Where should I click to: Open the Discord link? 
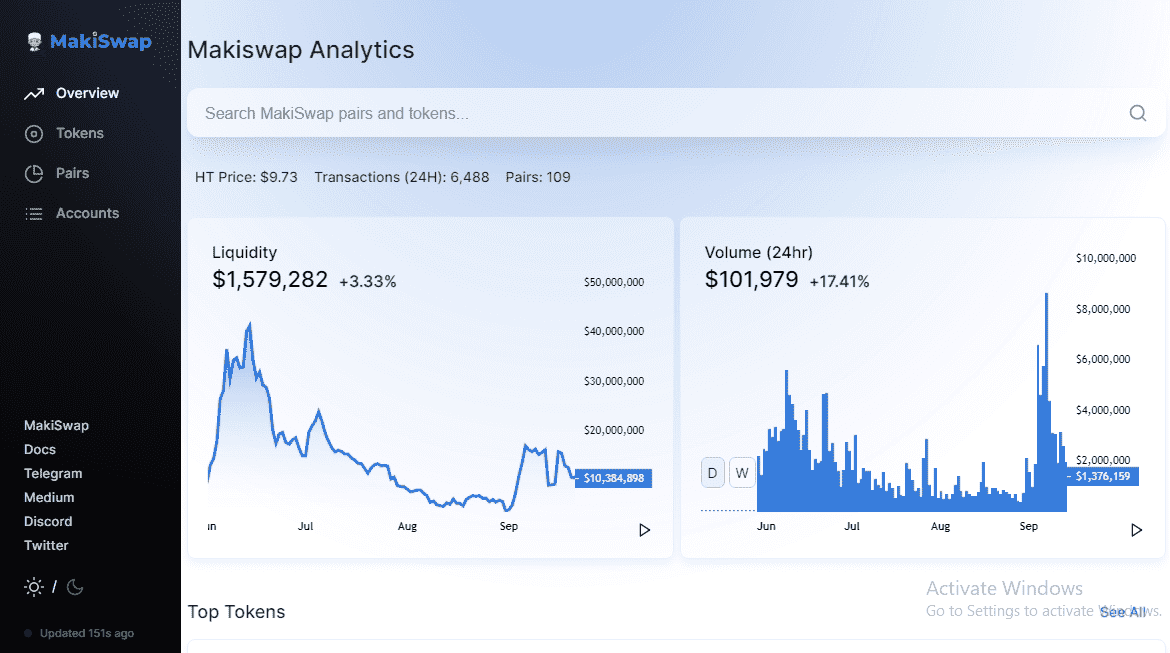48,521
